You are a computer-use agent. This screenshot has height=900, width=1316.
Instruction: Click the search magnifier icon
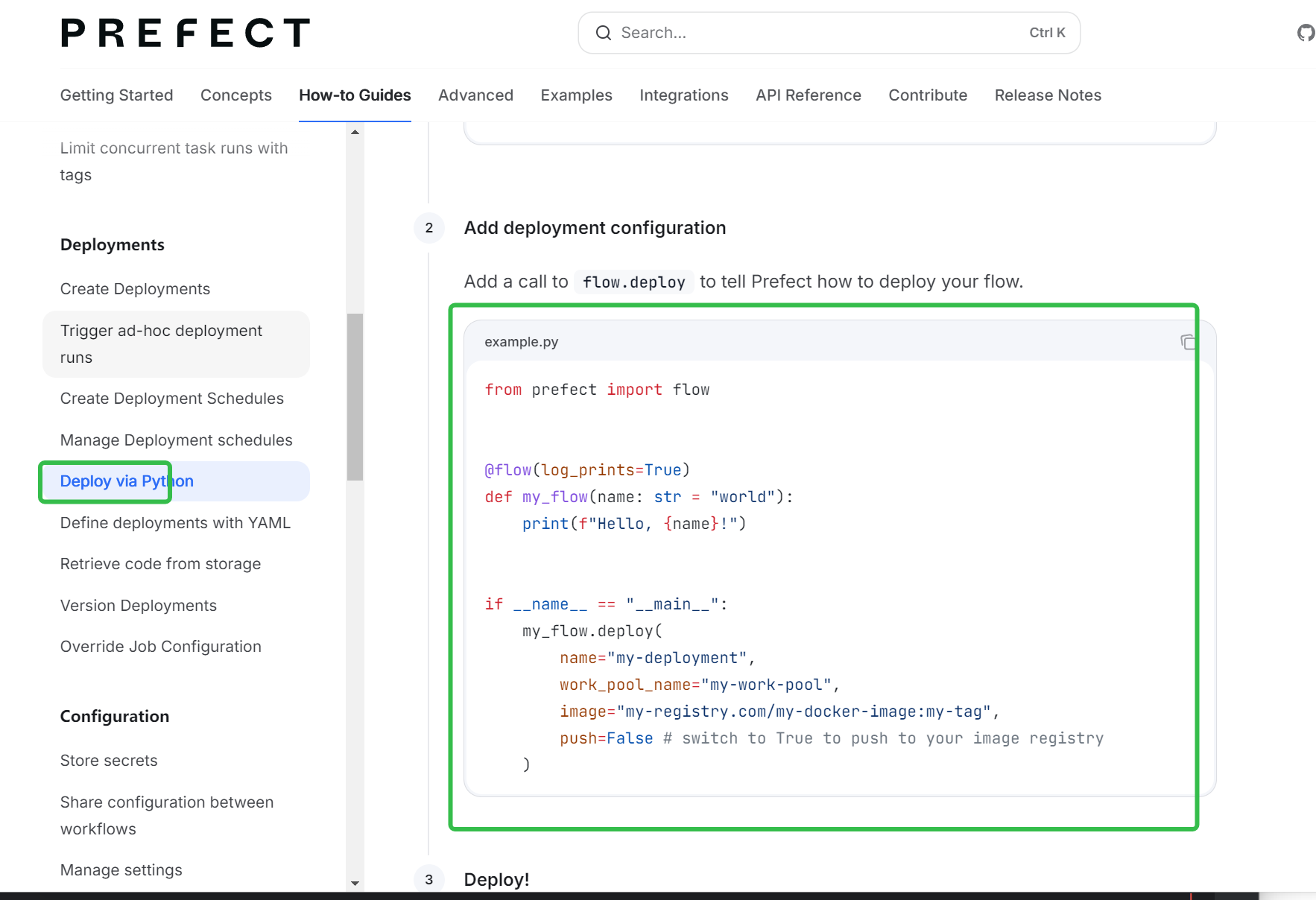click(603, 33)
